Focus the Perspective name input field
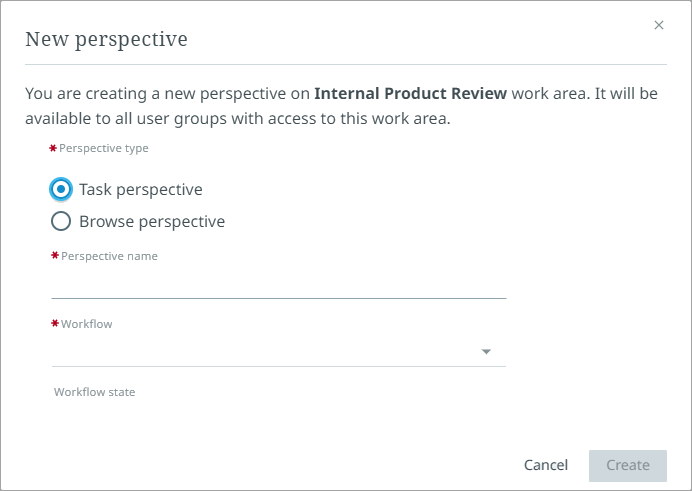 point(278,284)
